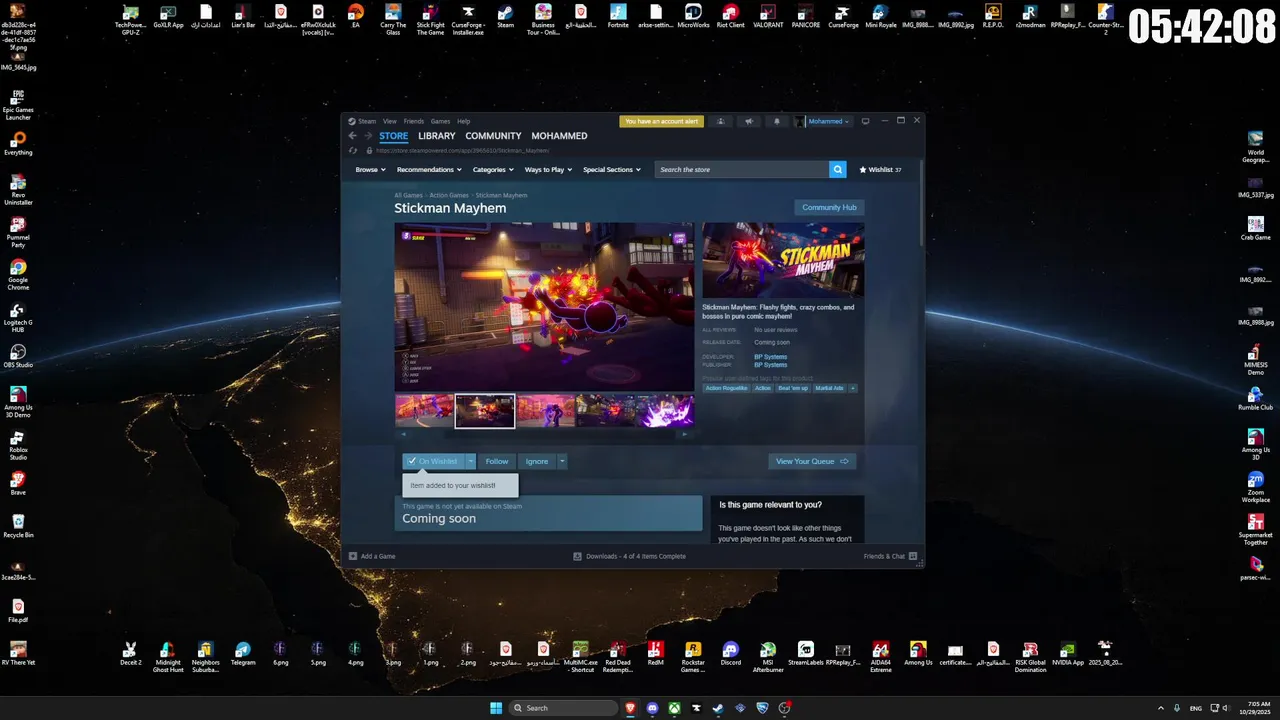Viewport: 1280px width, 720px height.
Task: Click Xbox icon in taskbar
Action: click(674, 708)
